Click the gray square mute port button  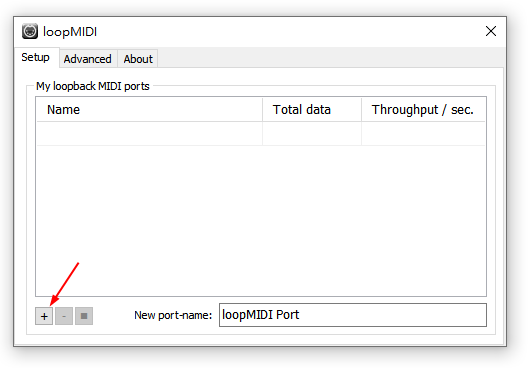click(x=84, y=316)
